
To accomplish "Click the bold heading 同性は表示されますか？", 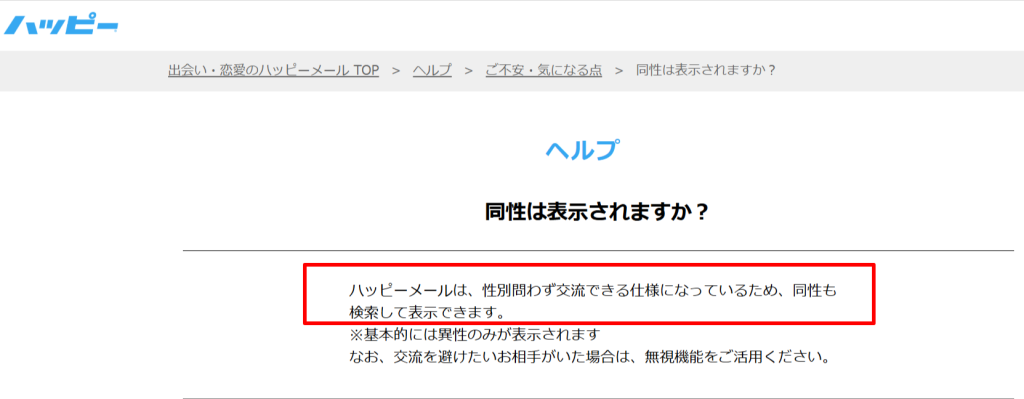I will click(x=597, y=212).
